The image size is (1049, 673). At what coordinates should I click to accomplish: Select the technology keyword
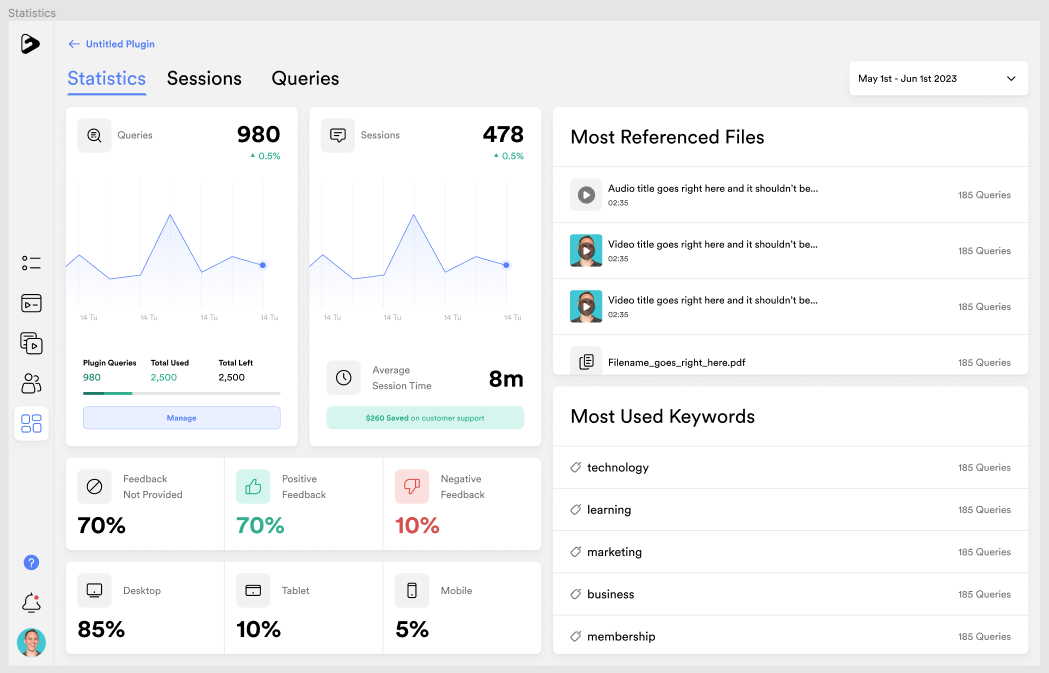coord(617,468)
